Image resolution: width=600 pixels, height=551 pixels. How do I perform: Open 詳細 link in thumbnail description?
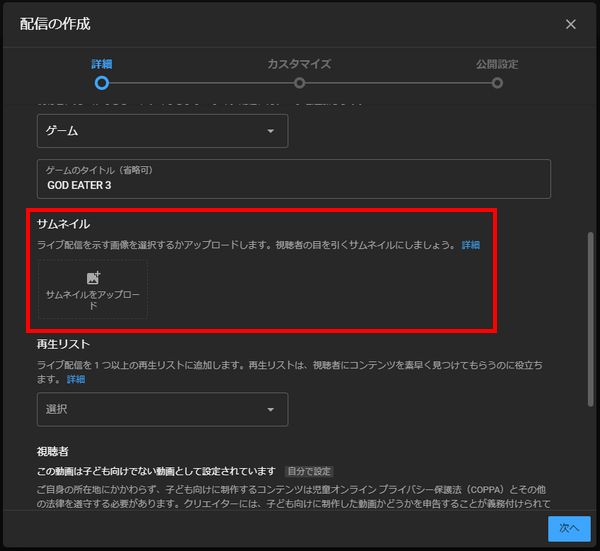tap(470, 245)
